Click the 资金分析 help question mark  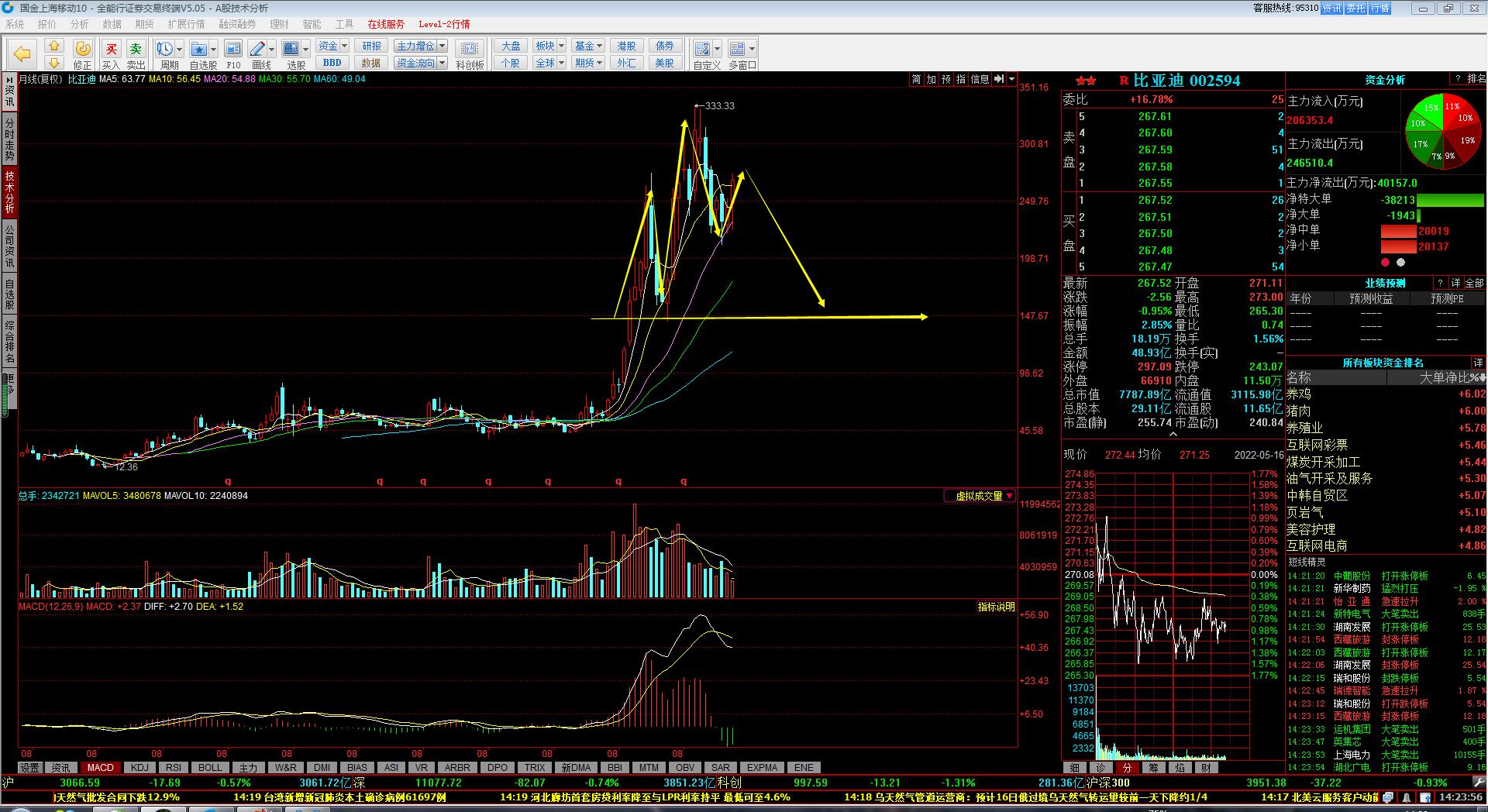point(1458,79)
